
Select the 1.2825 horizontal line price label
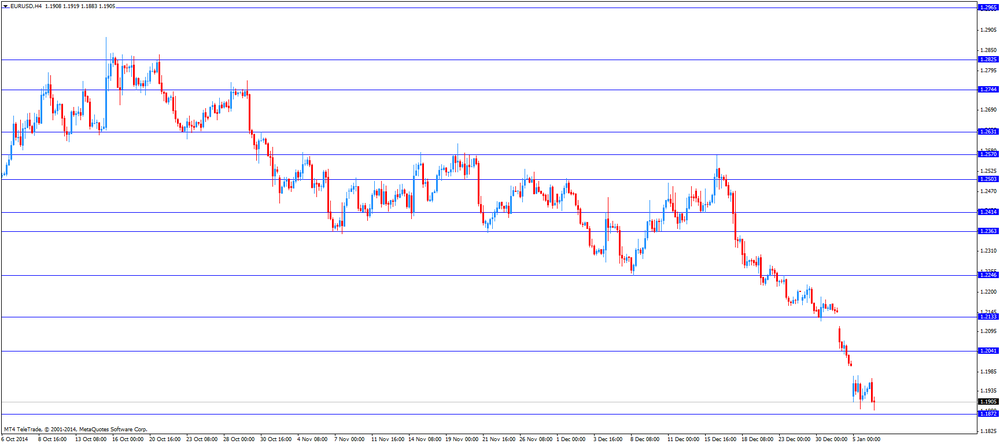pyautogui.click(x=988, y=59)
